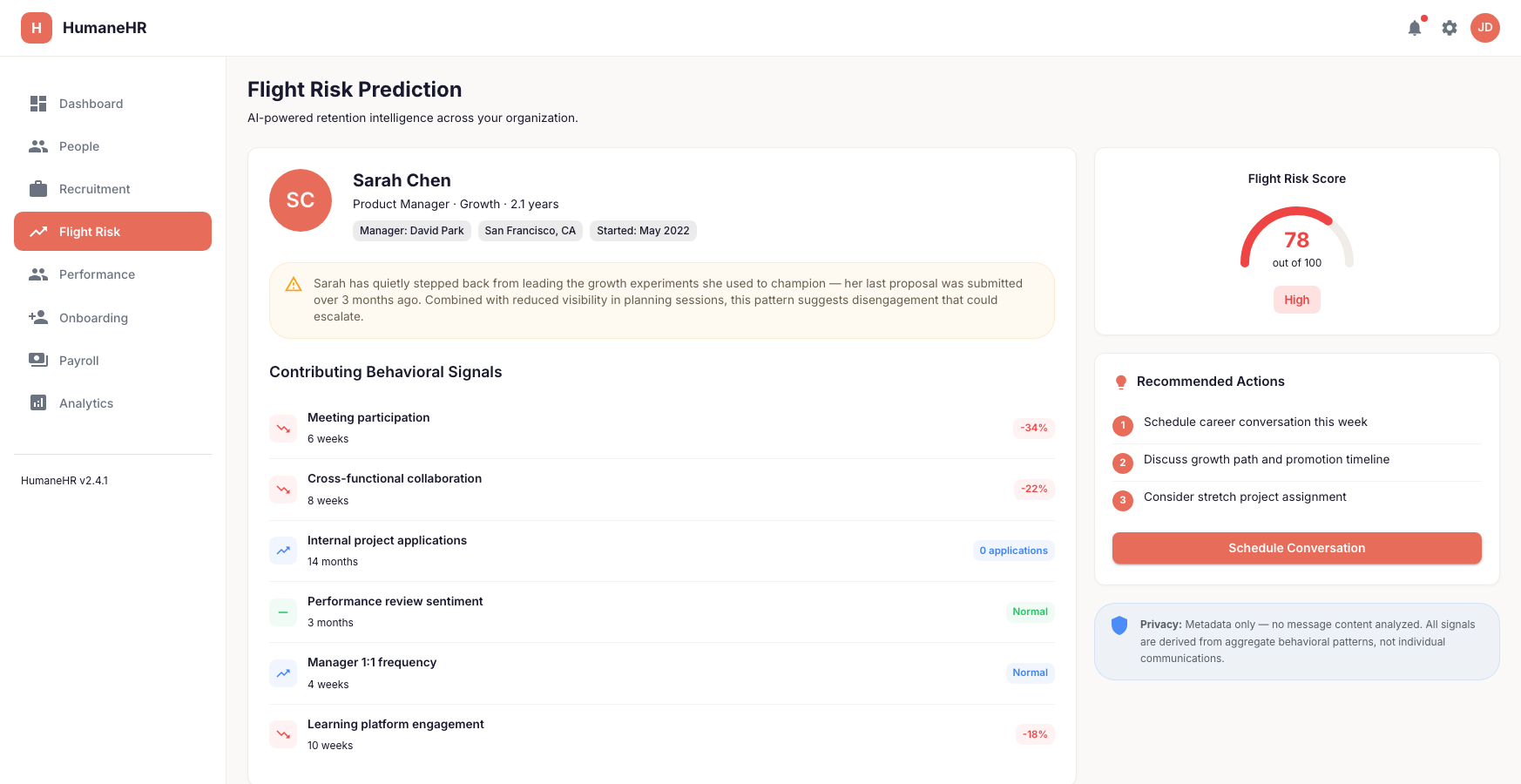Click the warning triangle alert icon
Screen dimensions: 1521x784
coord(294,284)
